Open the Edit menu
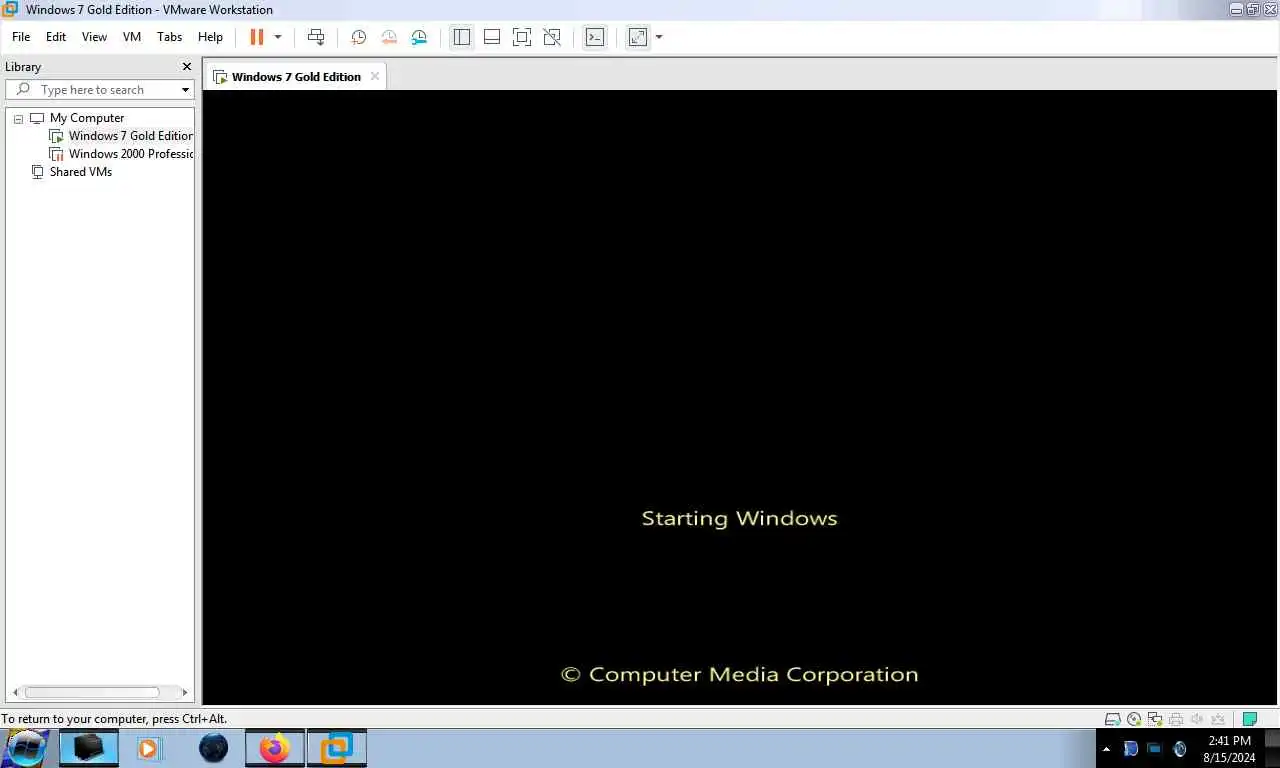1280x768 pixels. point(56,37)
